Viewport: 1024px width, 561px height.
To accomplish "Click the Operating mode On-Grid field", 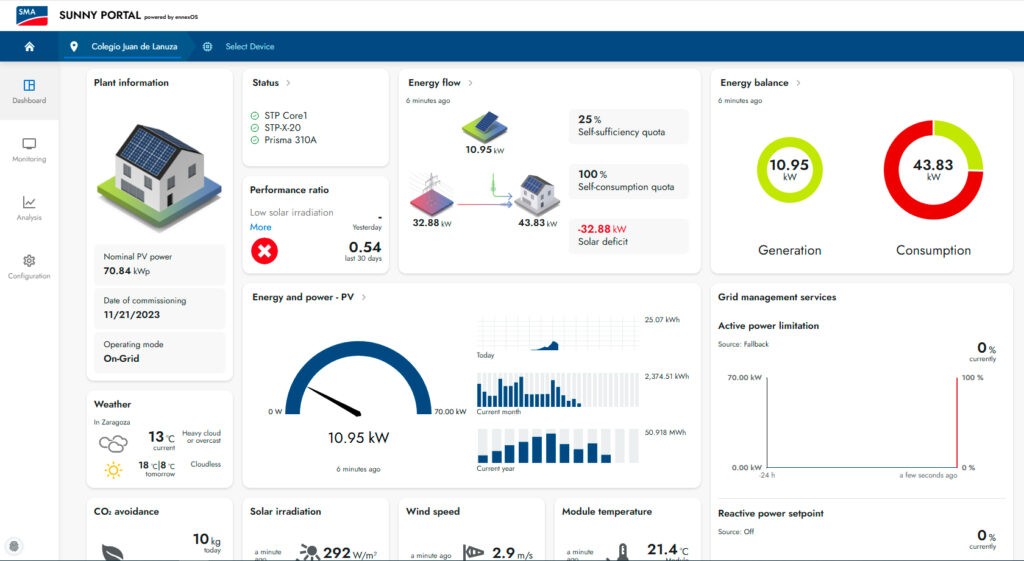I will (x=159, y=351).
